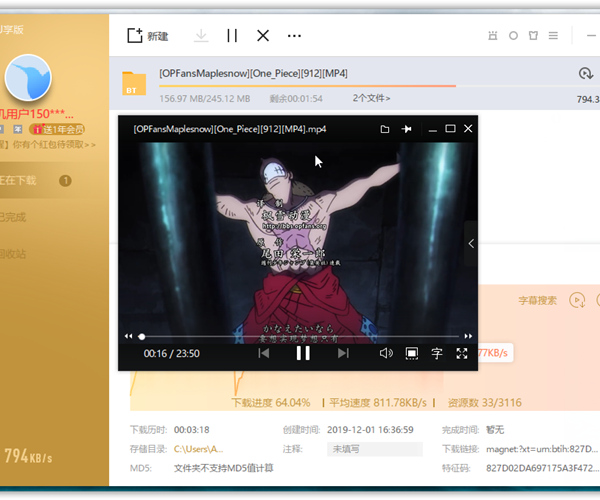This screenshot has height=500, width=600.
Task: Click the shirt skin icon in title bar
Action: [x=535, y=36]
